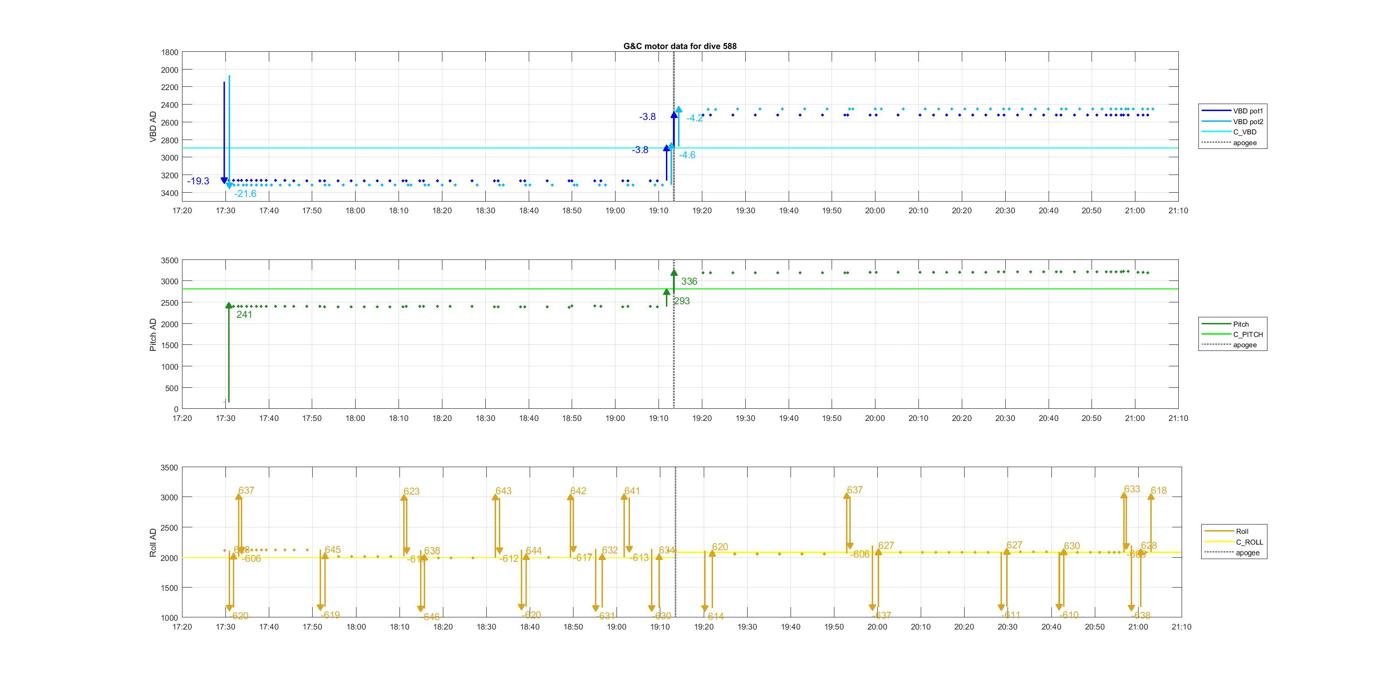Screen dimensions: 1400x693
Task: Click the '500' tick on the Pitch axis
Action: click(x=172, y=388)
